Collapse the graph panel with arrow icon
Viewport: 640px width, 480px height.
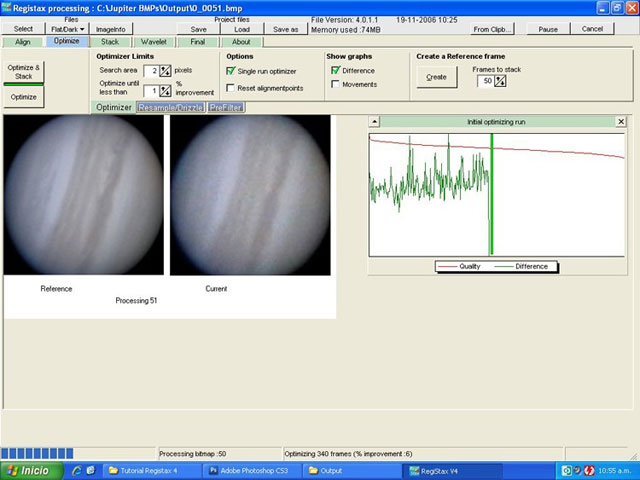click(x=374, y=122)
